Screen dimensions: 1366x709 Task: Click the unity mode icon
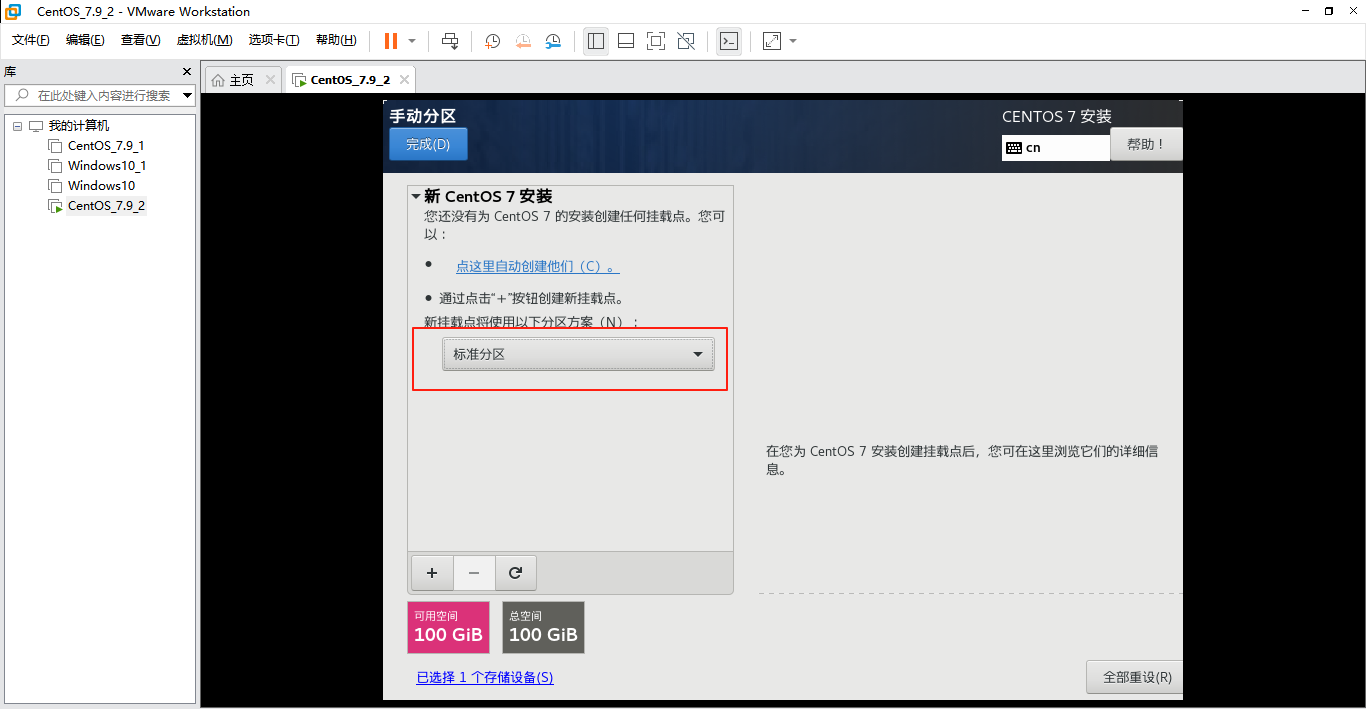tap(686, 41)
